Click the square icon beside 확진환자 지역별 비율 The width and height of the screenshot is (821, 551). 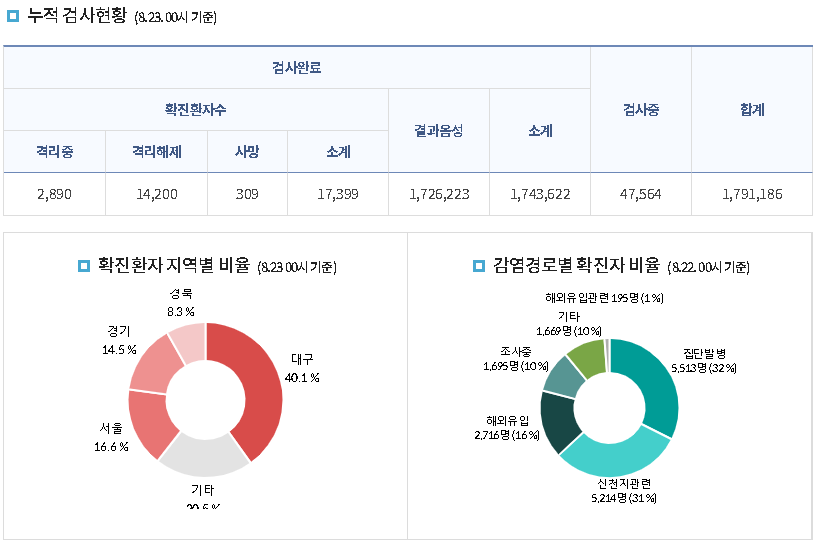84,266
